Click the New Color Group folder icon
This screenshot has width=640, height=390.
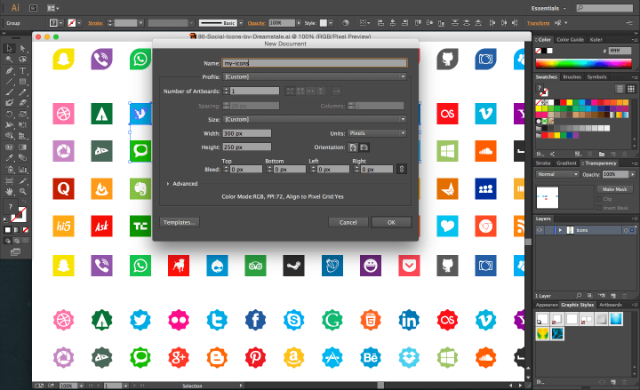(x=602, y=154)
